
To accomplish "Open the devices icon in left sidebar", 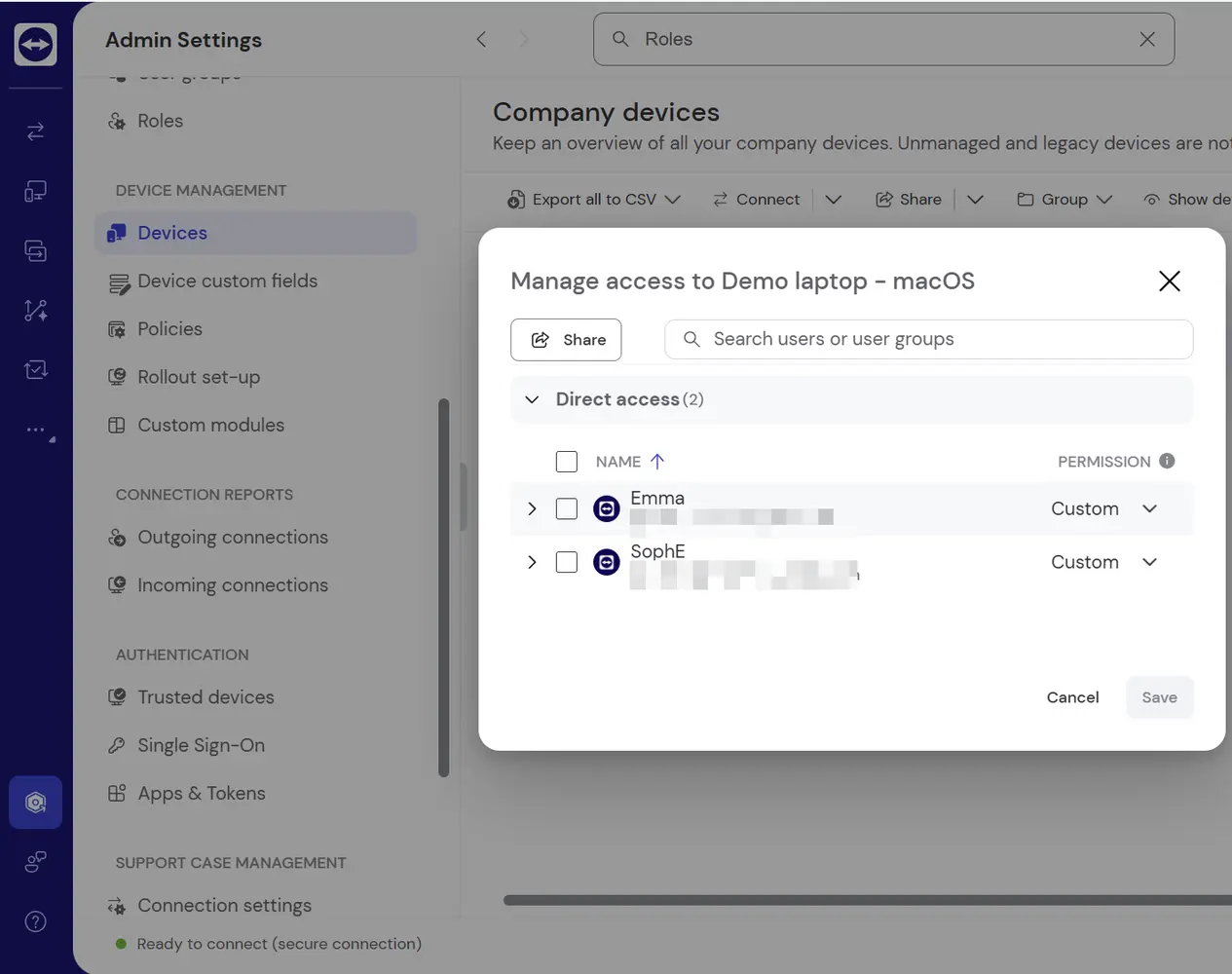I will 35,191.
